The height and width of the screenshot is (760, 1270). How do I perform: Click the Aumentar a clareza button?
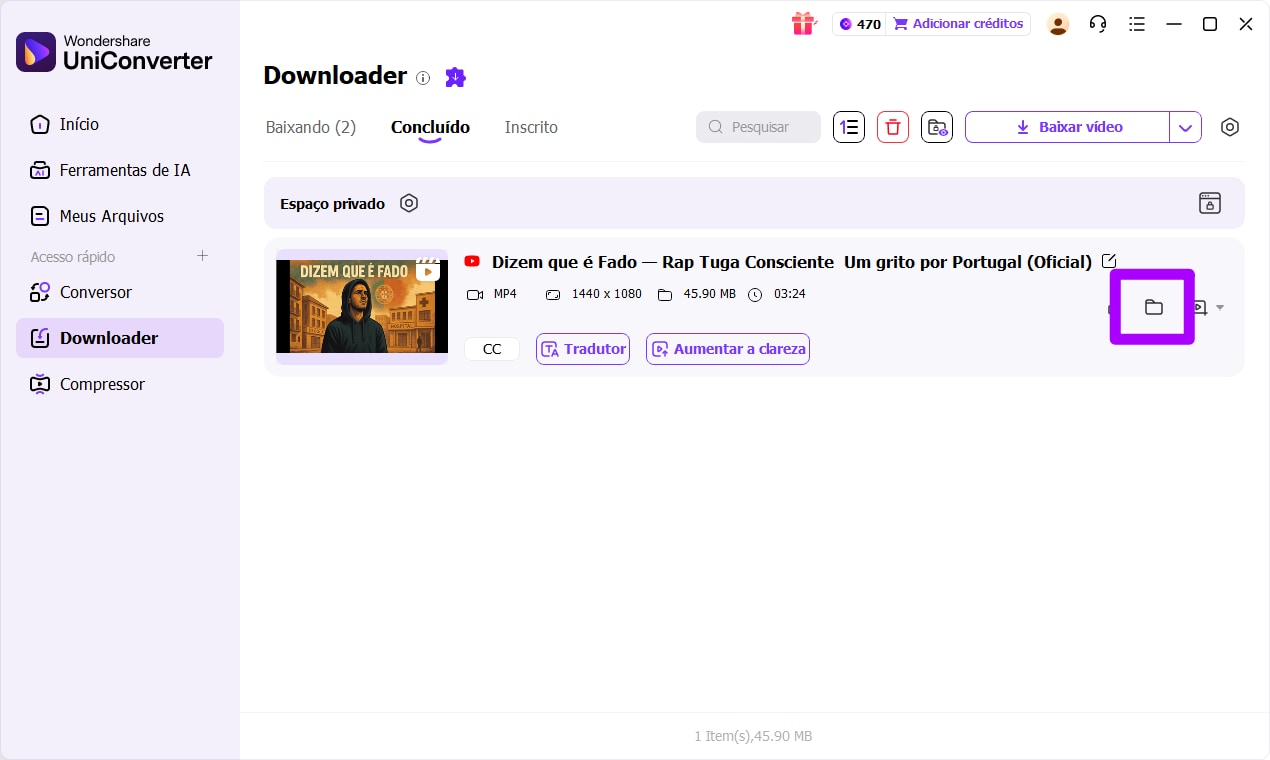point(727,349)
